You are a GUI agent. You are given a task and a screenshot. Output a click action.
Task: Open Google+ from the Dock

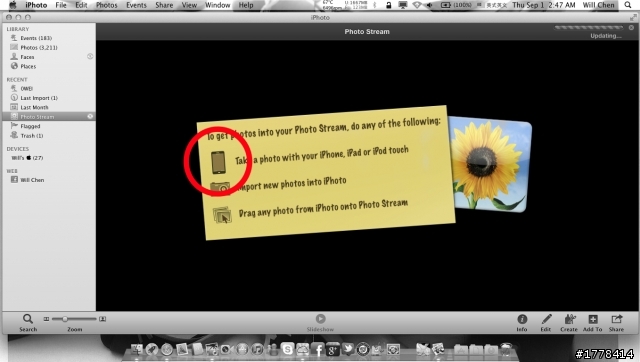click(x=333, y=349)
